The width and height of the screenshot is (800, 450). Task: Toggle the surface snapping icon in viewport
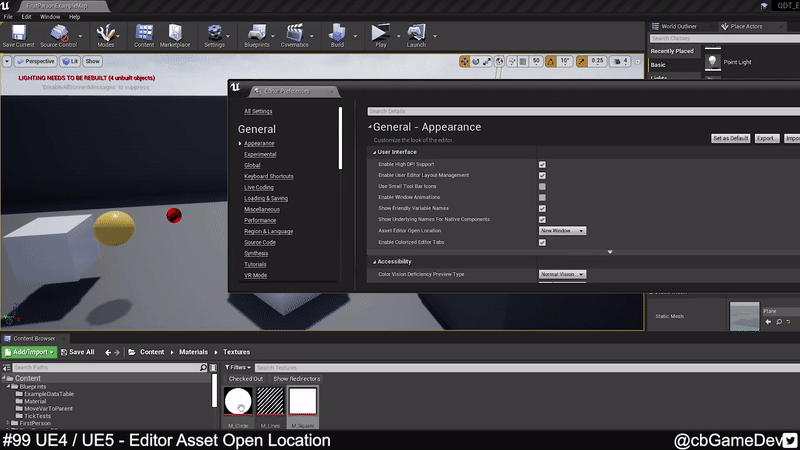pyautogui.click(x=512, y=61)
